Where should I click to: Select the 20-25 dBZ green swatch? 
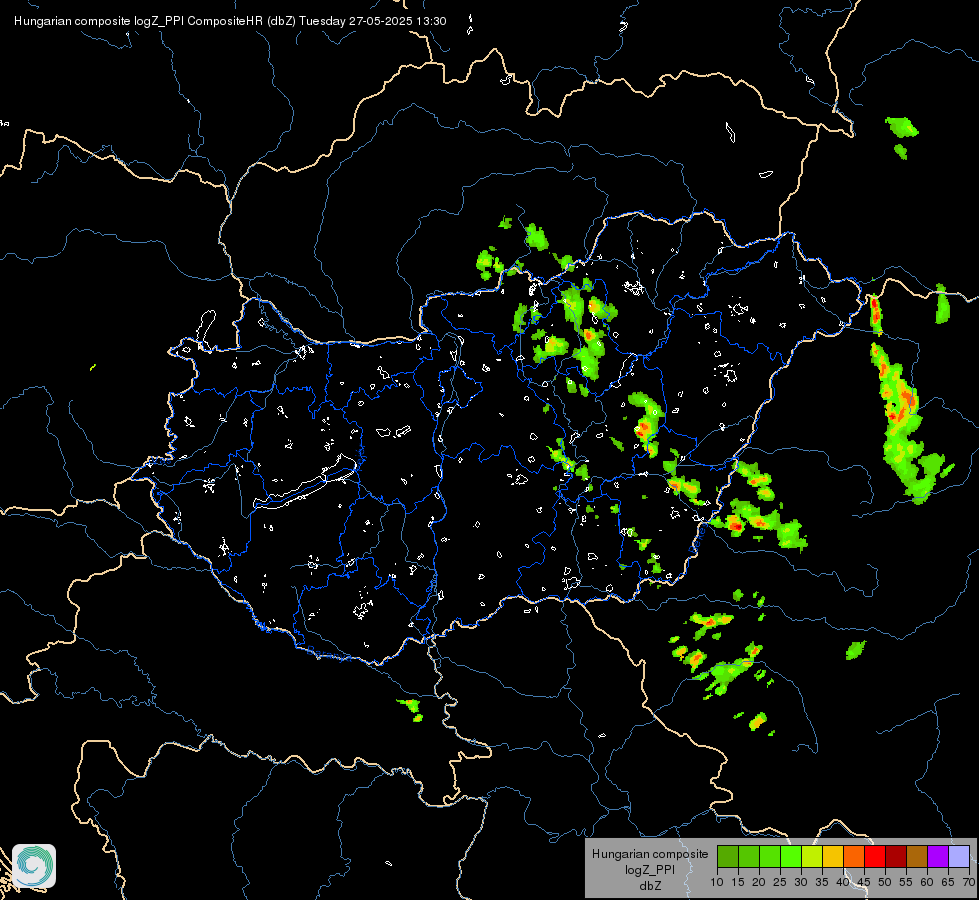(x=770, y=856)
